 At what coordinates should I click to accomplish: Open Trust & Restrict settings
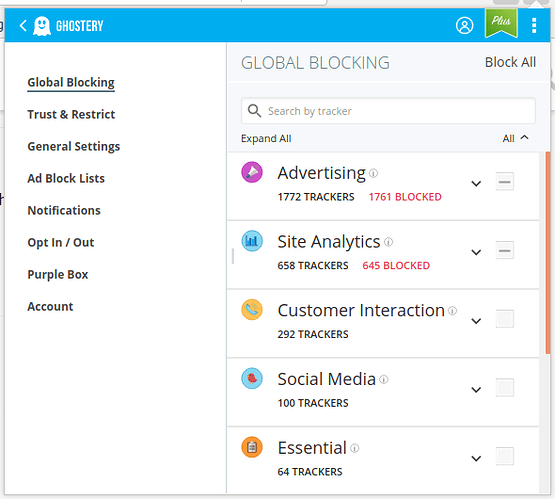pyautogui.click(x=71, y=114)
